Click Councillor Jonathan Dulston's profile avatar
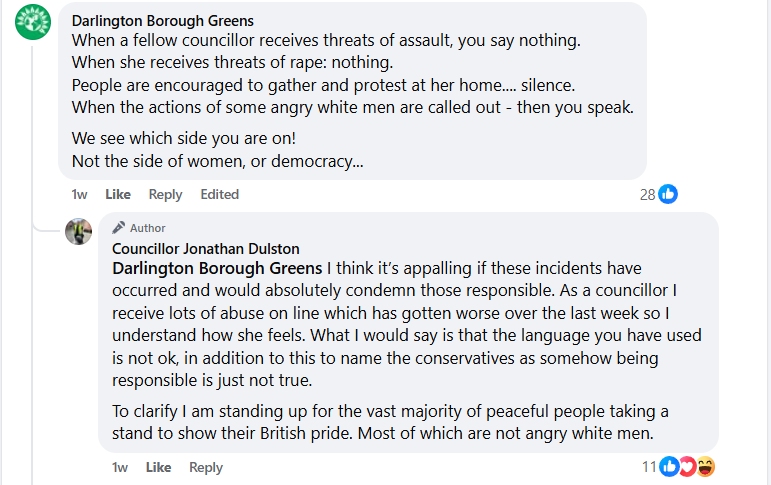The height and width of the screenshot is (485, 771). (79, 232)
